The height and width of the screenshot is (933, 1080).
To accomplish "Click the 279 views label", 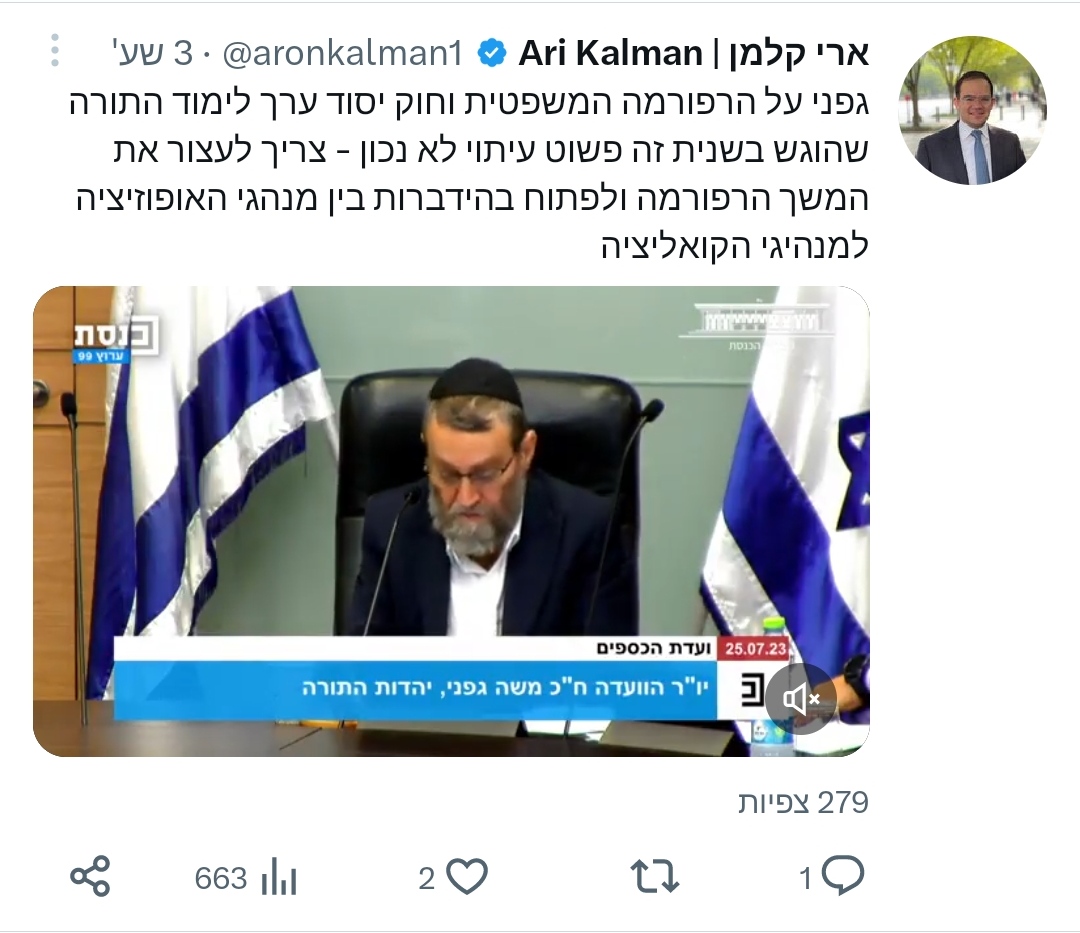I will tap(803, 802).
